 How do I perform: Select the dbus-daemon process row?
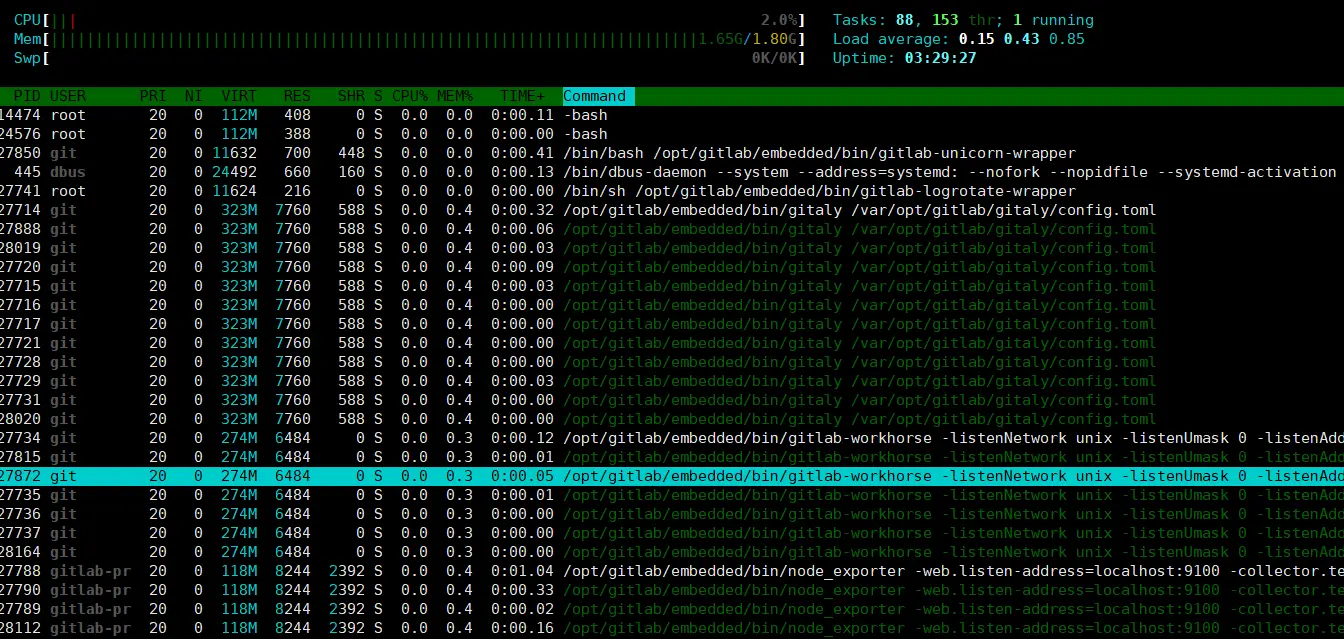(x=672, y=172)
